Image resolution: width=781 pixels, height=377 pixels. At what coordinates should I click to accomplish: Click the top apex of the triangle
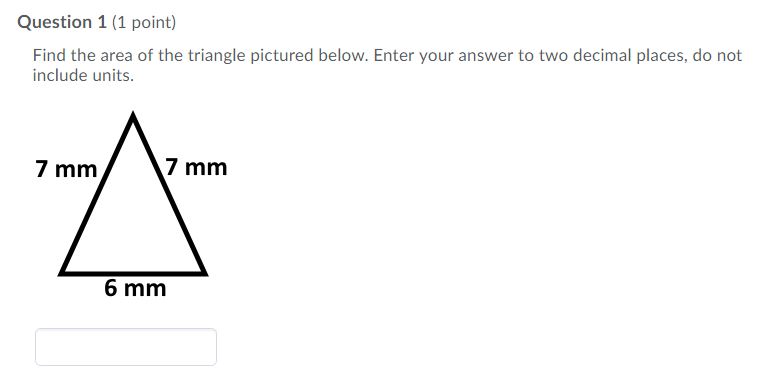pos(133,116)
